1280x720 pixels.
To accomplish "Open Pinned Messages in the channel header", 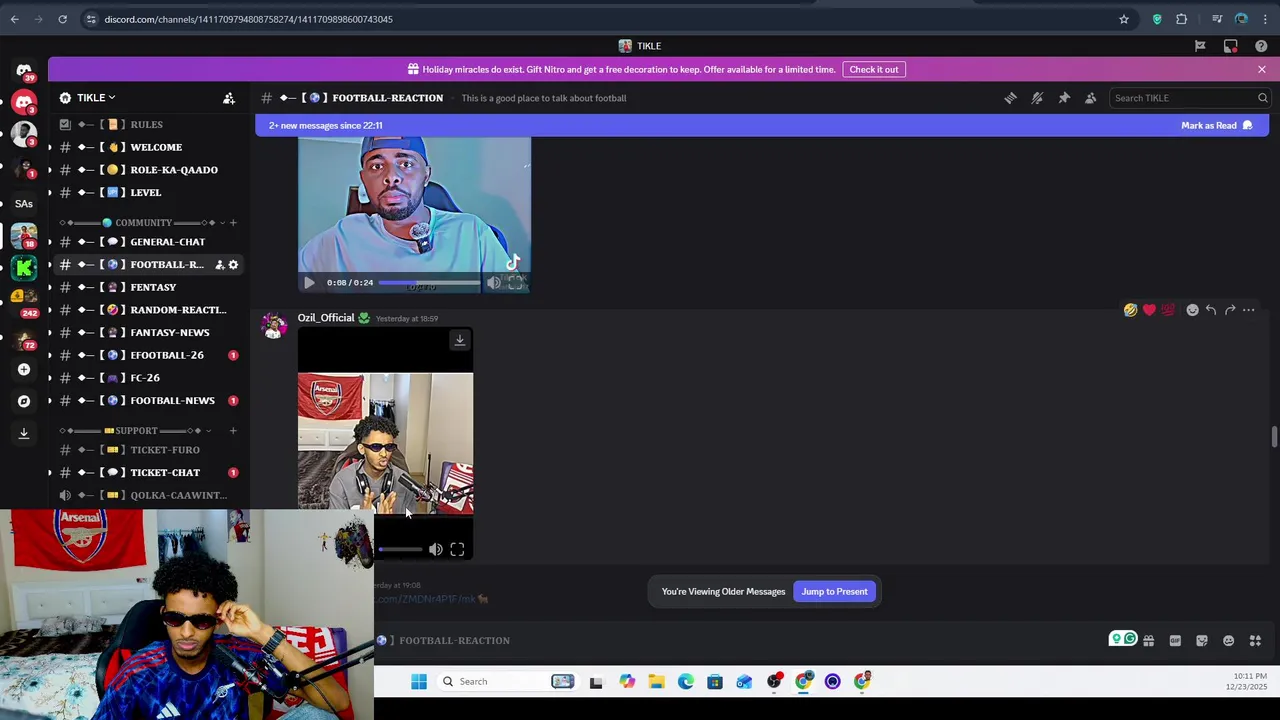I will pos(1064,98).
